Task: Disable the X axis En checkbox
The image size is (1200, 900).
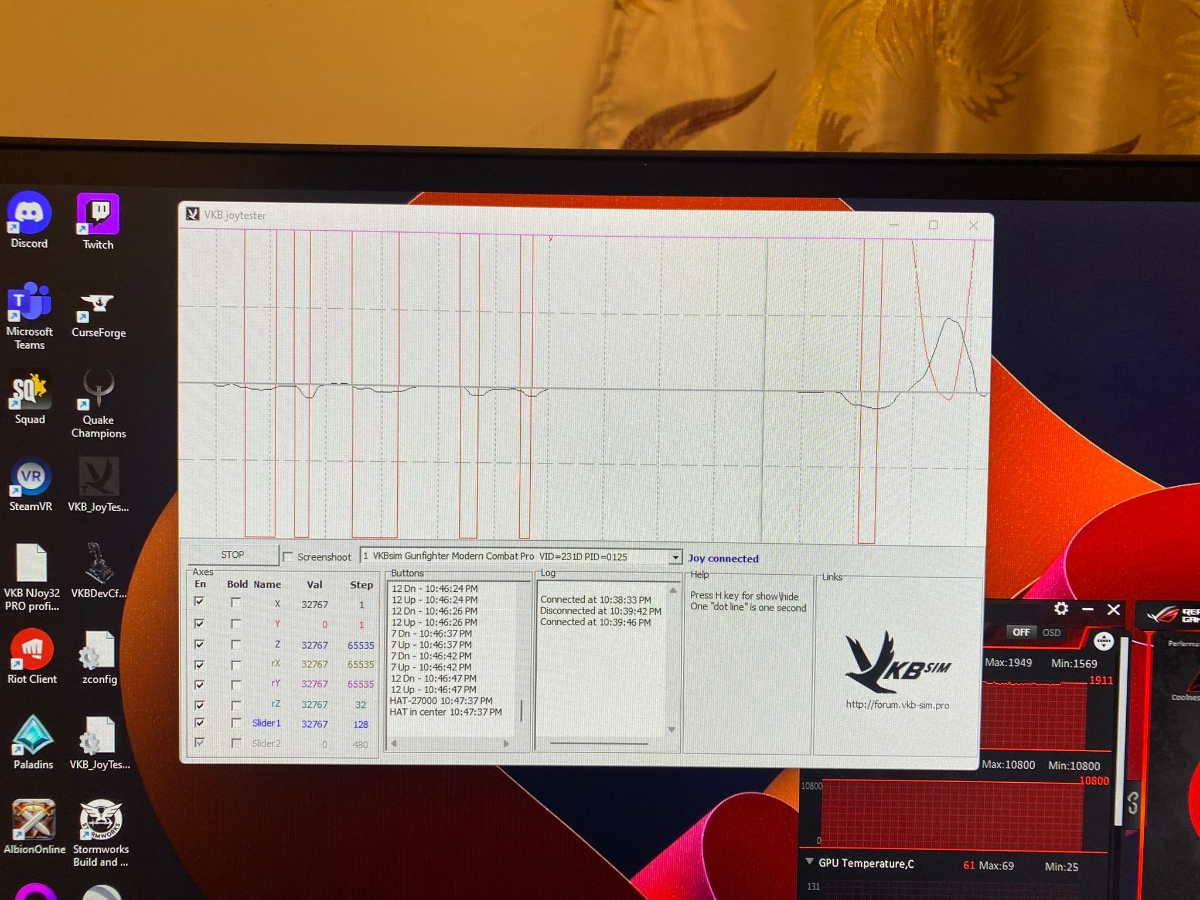Action: click(199, 602)
